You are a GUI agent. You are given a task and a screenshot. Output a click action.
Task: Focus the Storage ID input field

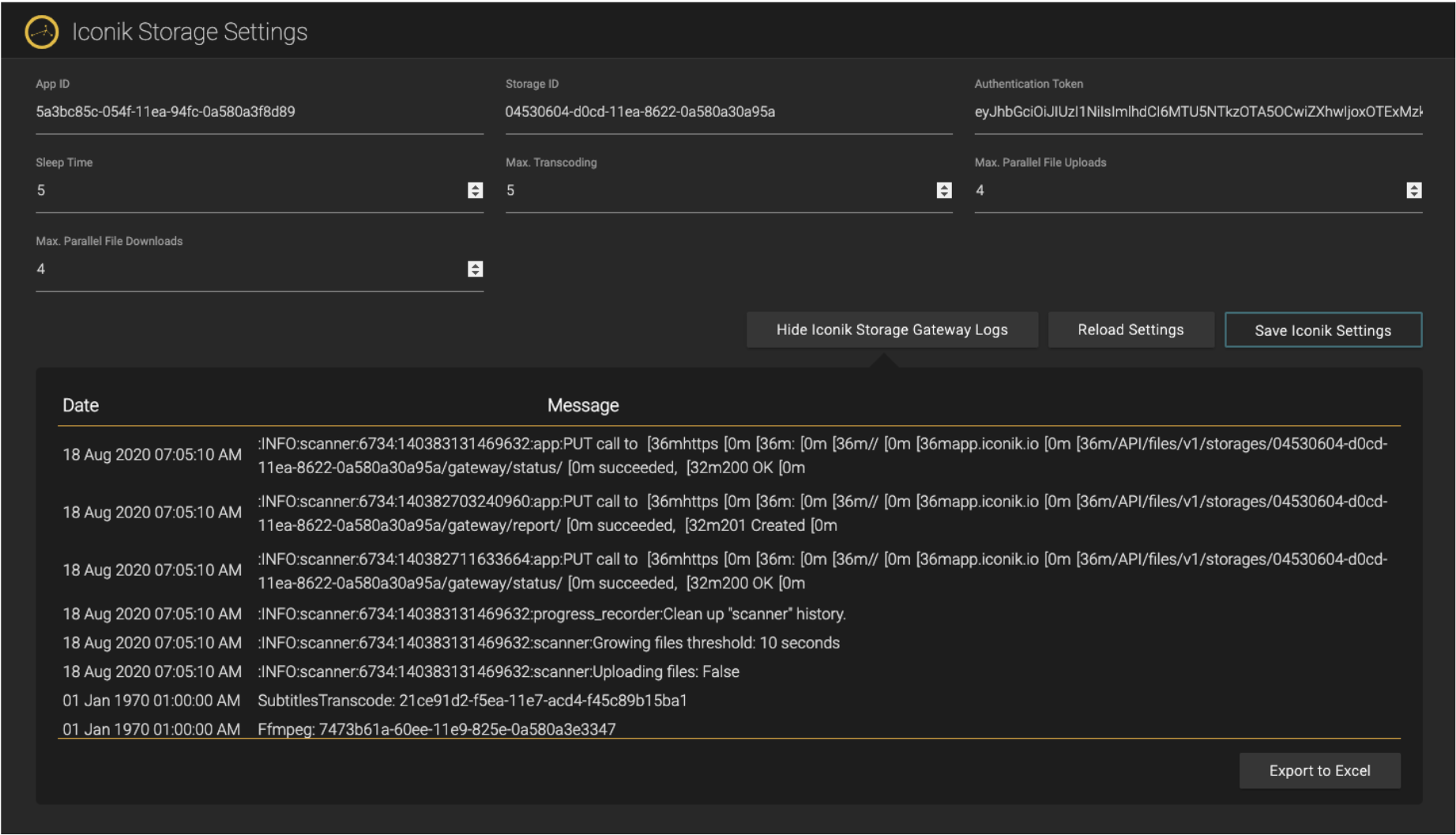pyautogui.click(x=728, y=112)
